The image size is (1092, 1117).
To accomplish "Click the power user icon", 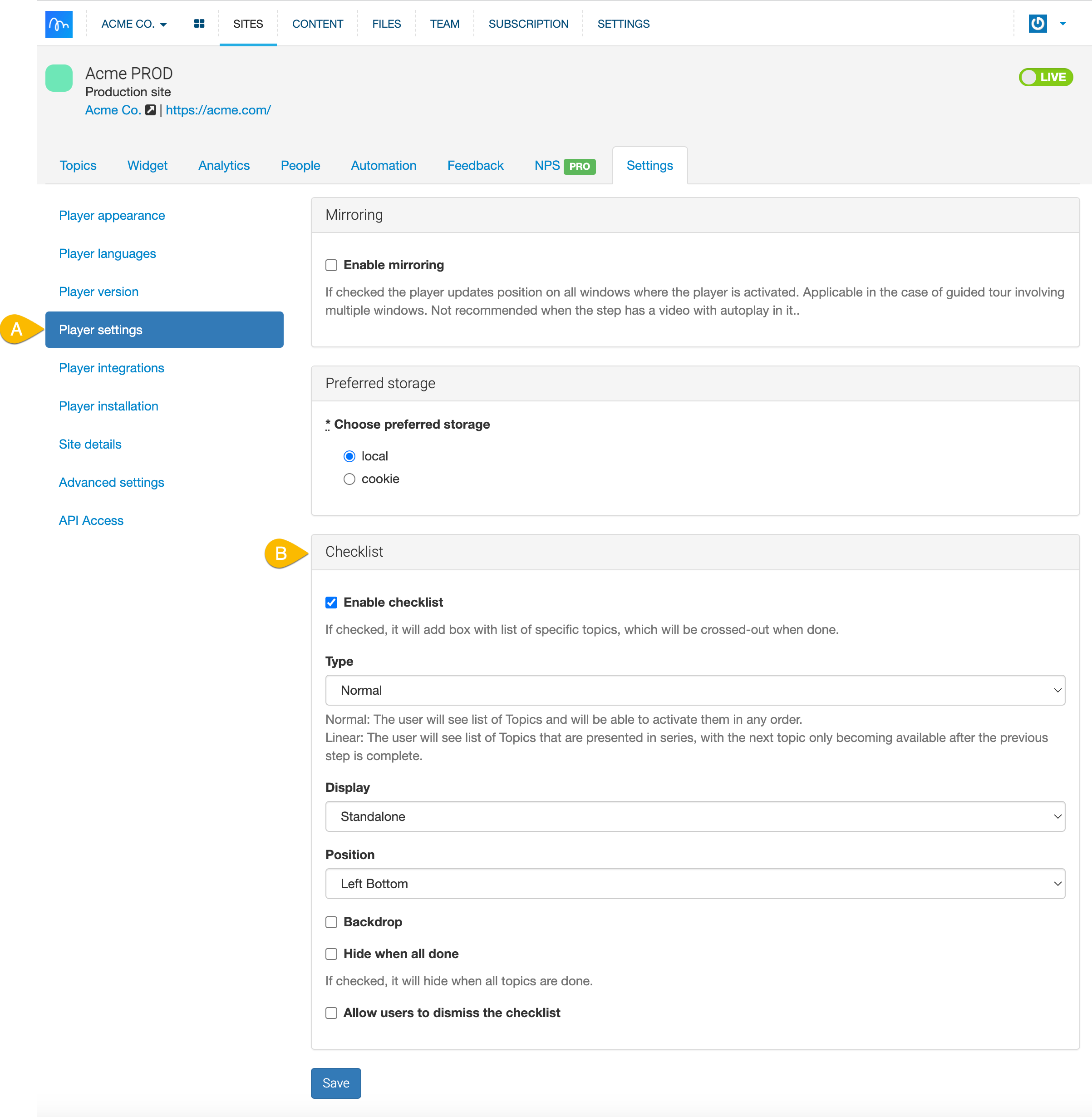I will [x=1038, y=24].
